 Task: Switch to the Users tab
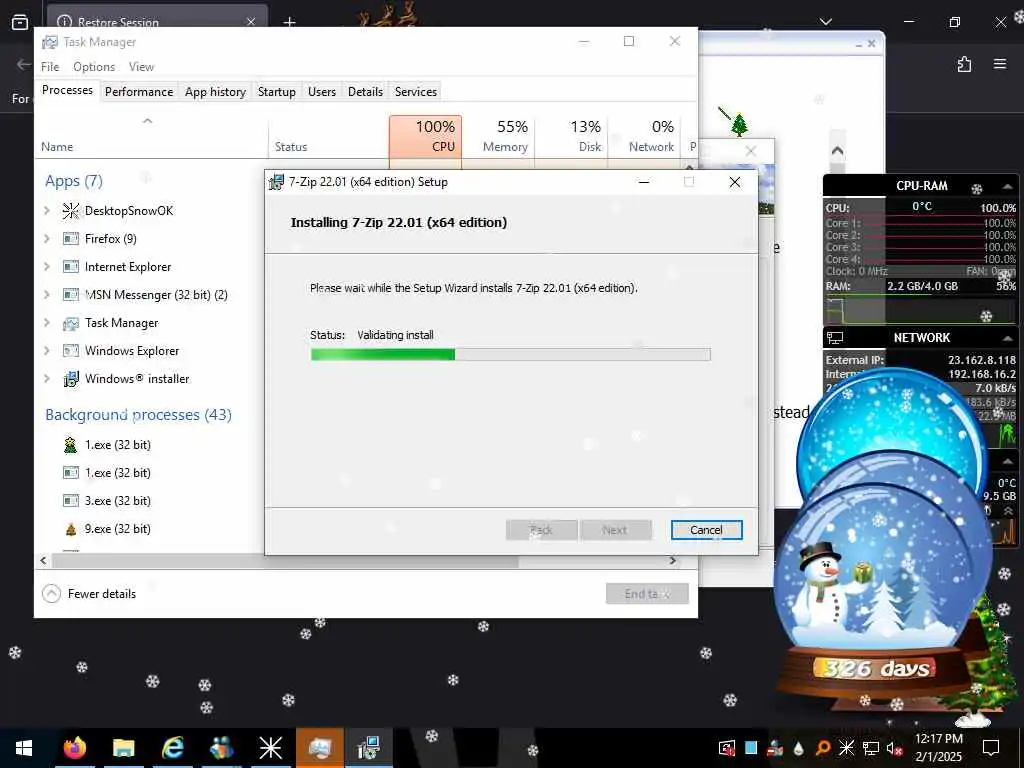[322, 91]
